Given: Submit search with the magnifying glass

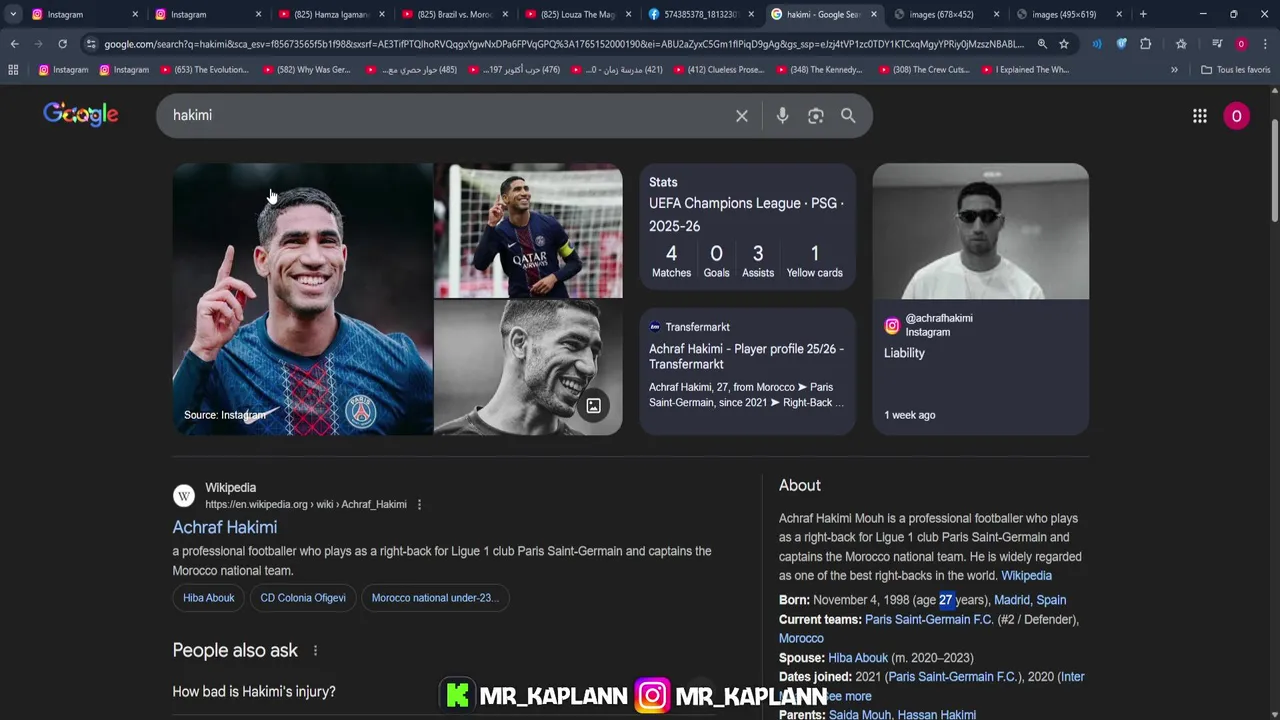Looking at the screenshot, I should click(848, 116).
